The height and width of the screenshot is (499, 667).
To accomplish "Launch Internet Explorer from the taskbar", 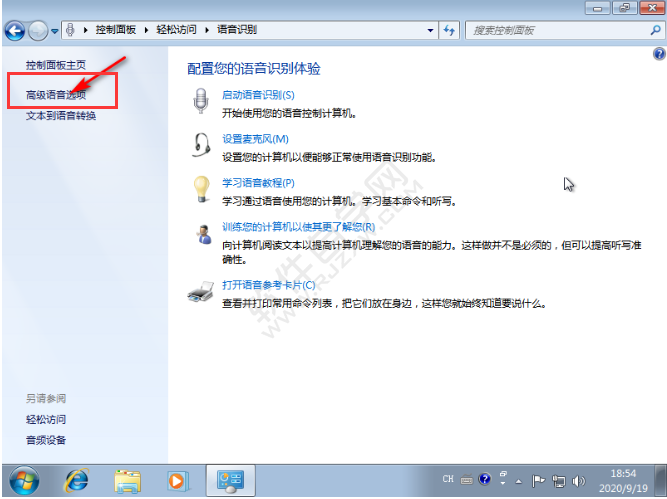I will click(x=76, y=481).
